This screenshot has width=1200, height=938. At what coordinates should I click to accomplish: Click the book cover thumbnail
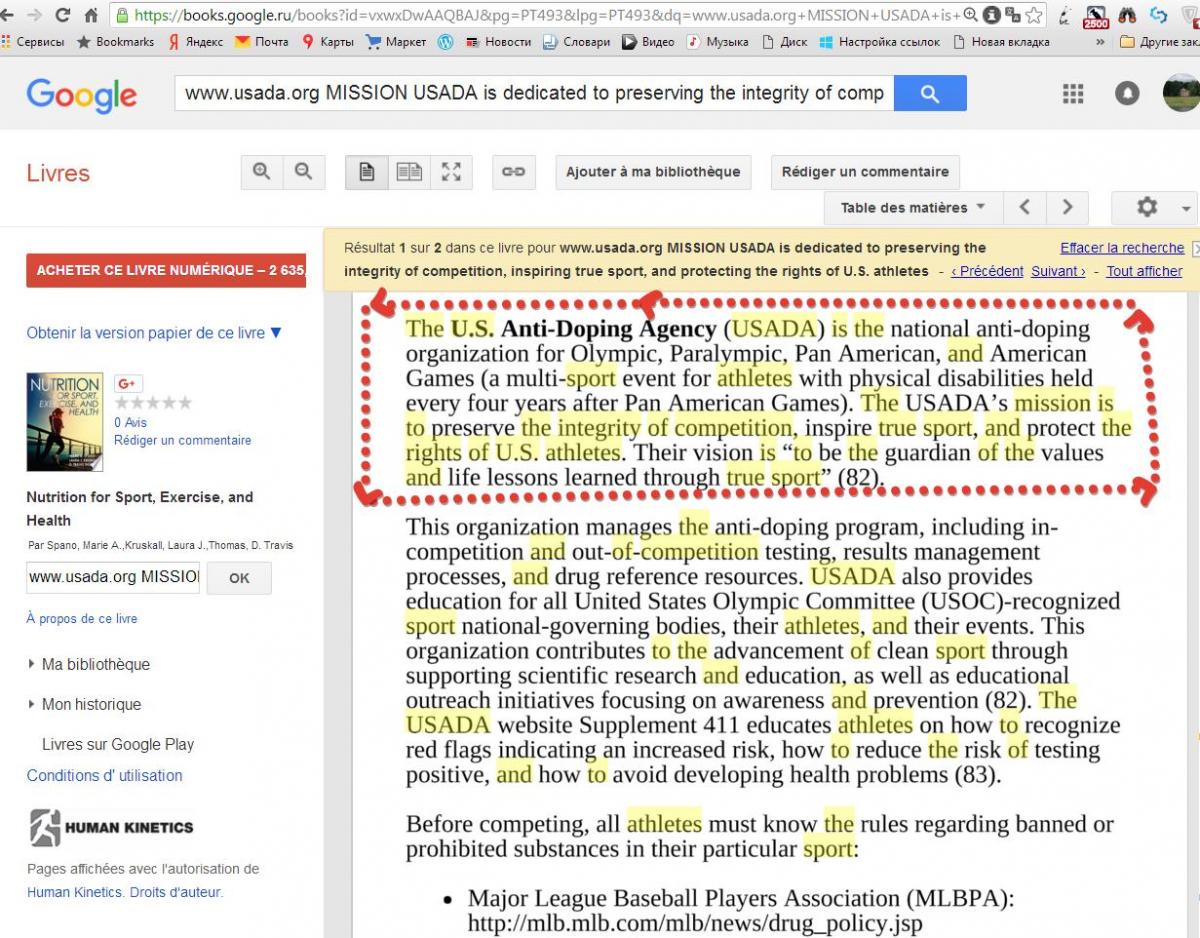[x=65, y=423]
